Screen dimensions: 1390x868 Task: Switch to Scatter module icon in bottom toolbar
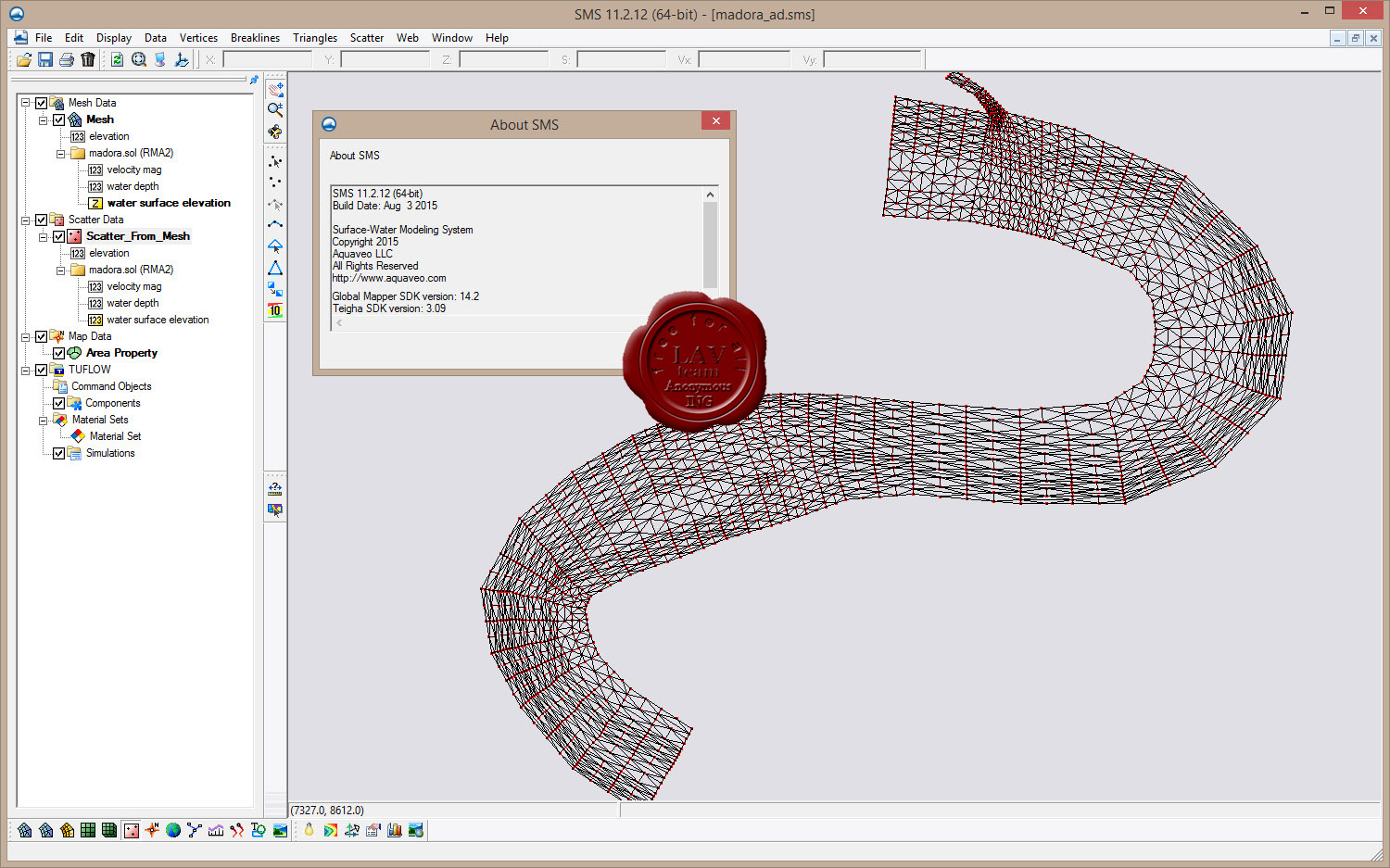tap(131, 830)
